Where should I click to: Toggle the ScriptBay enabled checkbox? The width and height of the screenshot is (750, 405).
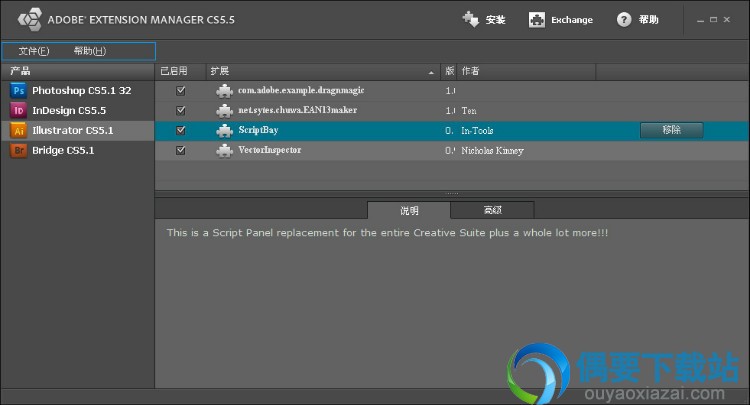pos(180,130)
